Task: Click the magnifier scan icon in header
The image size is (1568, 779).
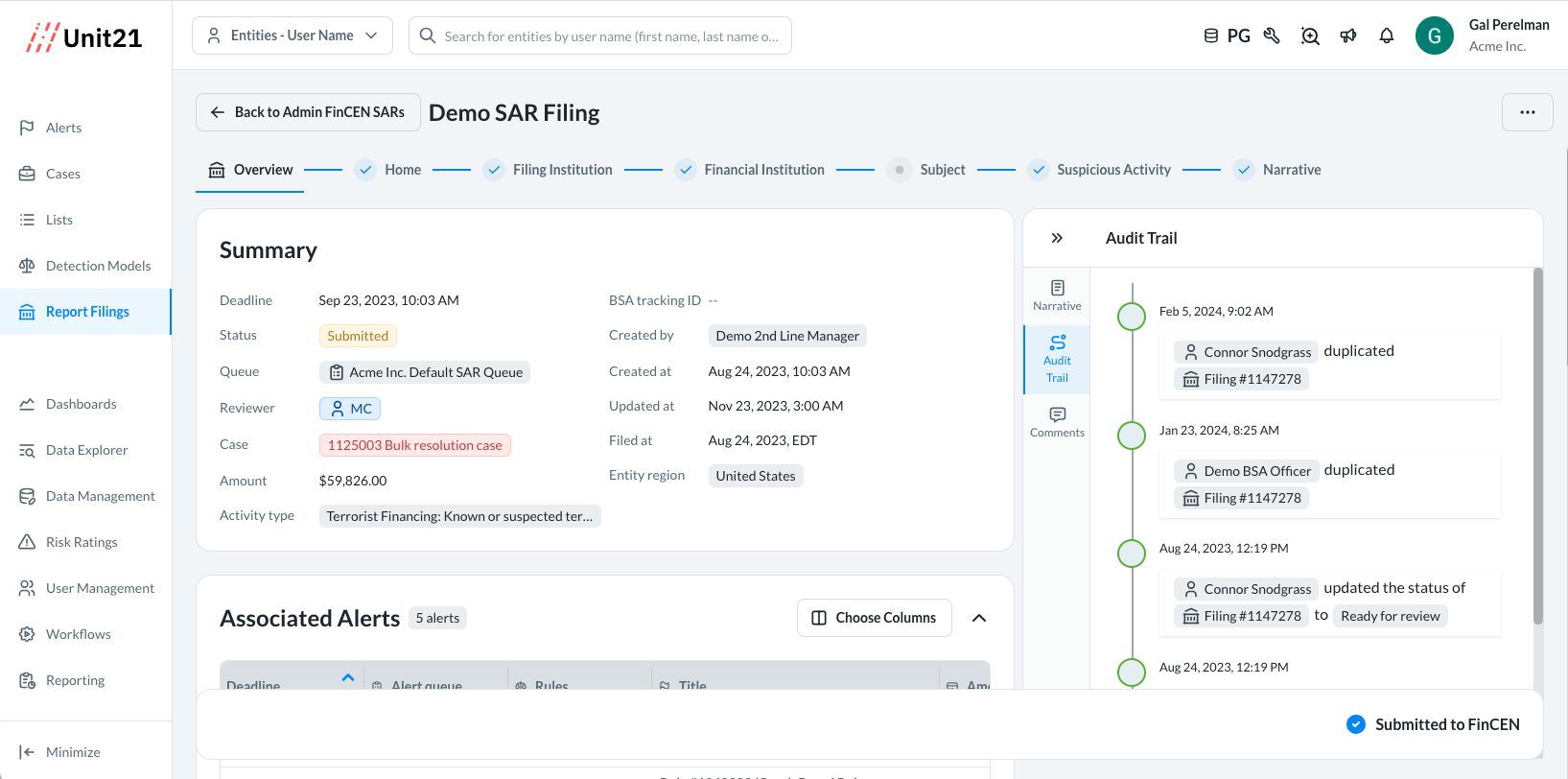Action: click(1310, 36)
